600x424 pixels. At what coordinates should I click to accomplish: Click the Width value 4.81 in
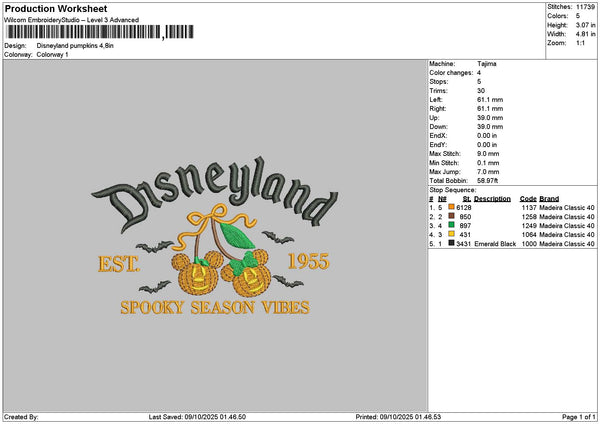(x=585, y=34)
